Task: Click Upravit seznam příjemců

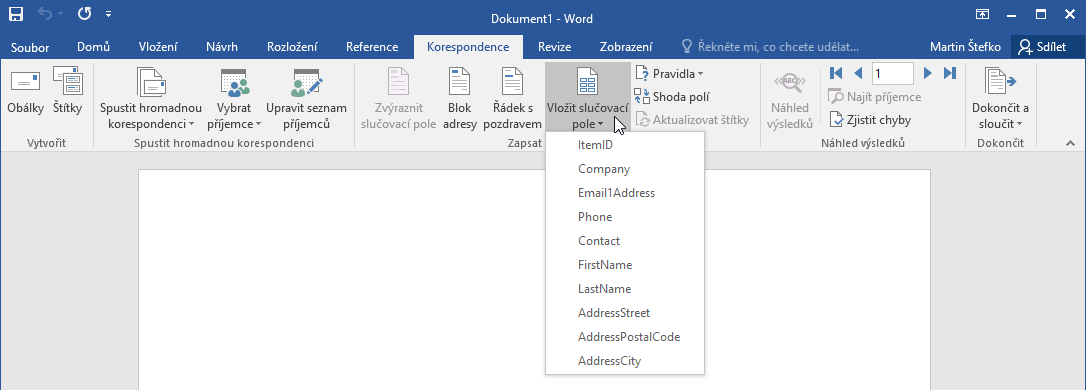Action: (306, 98)
